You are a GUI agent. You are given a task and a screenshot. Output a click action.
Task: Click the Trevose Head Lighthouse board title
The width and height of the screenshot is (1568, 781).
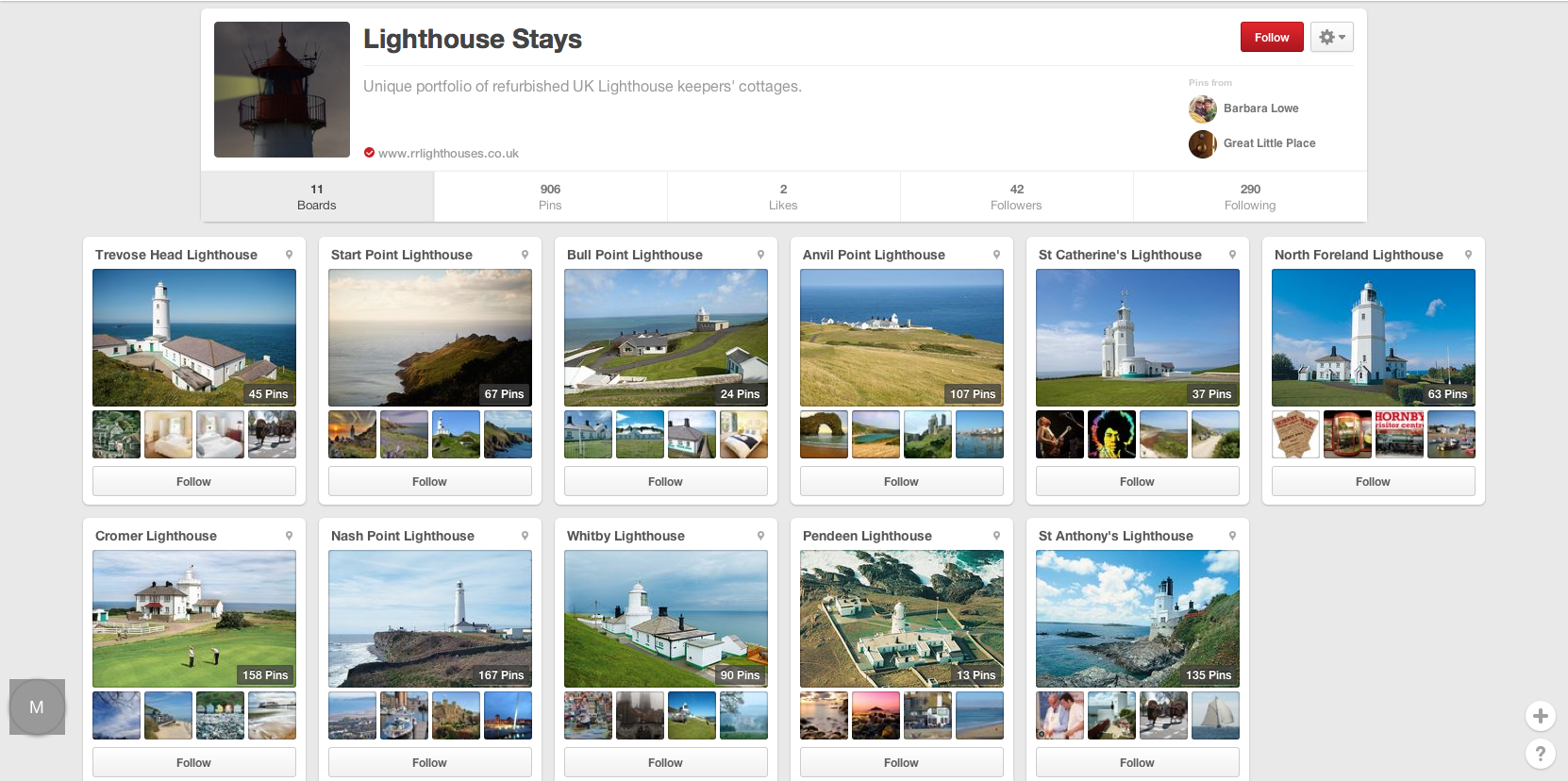(176, 255)
